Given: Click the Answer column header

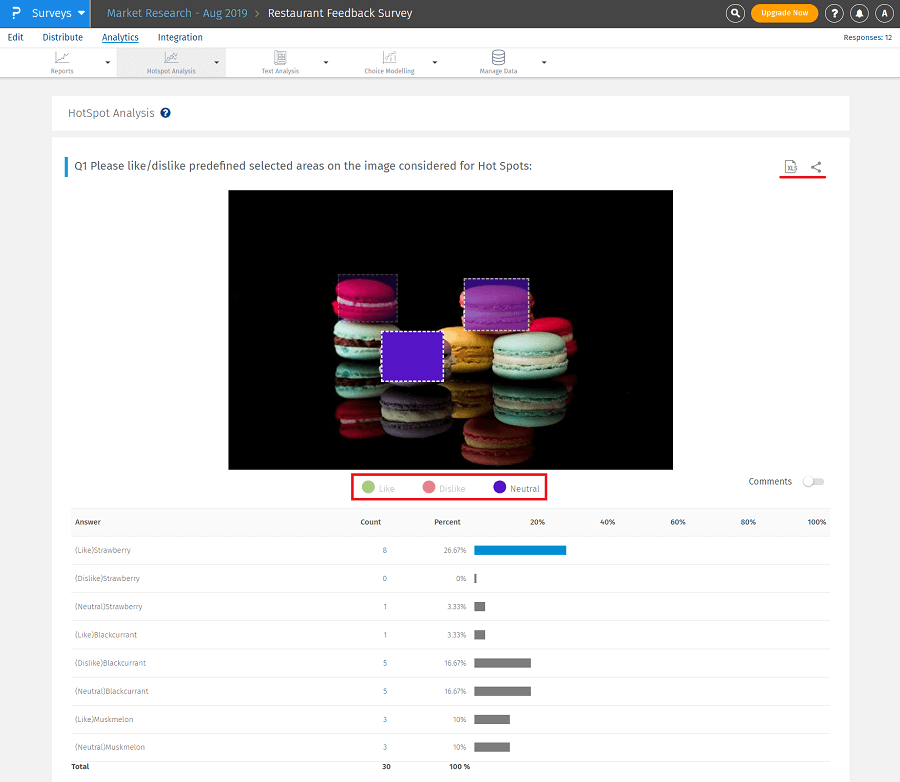Looking at the screenshot, I should (88, 522).
